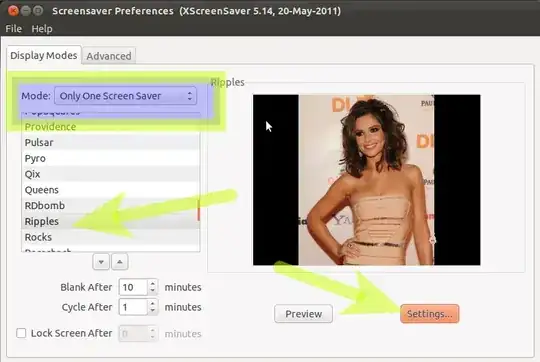Image resolution: width=540 pixels, height=362 pixels.
Task: Decrease Blank After minutes with spinner down arrow
Action: click(x=153, y=291)
